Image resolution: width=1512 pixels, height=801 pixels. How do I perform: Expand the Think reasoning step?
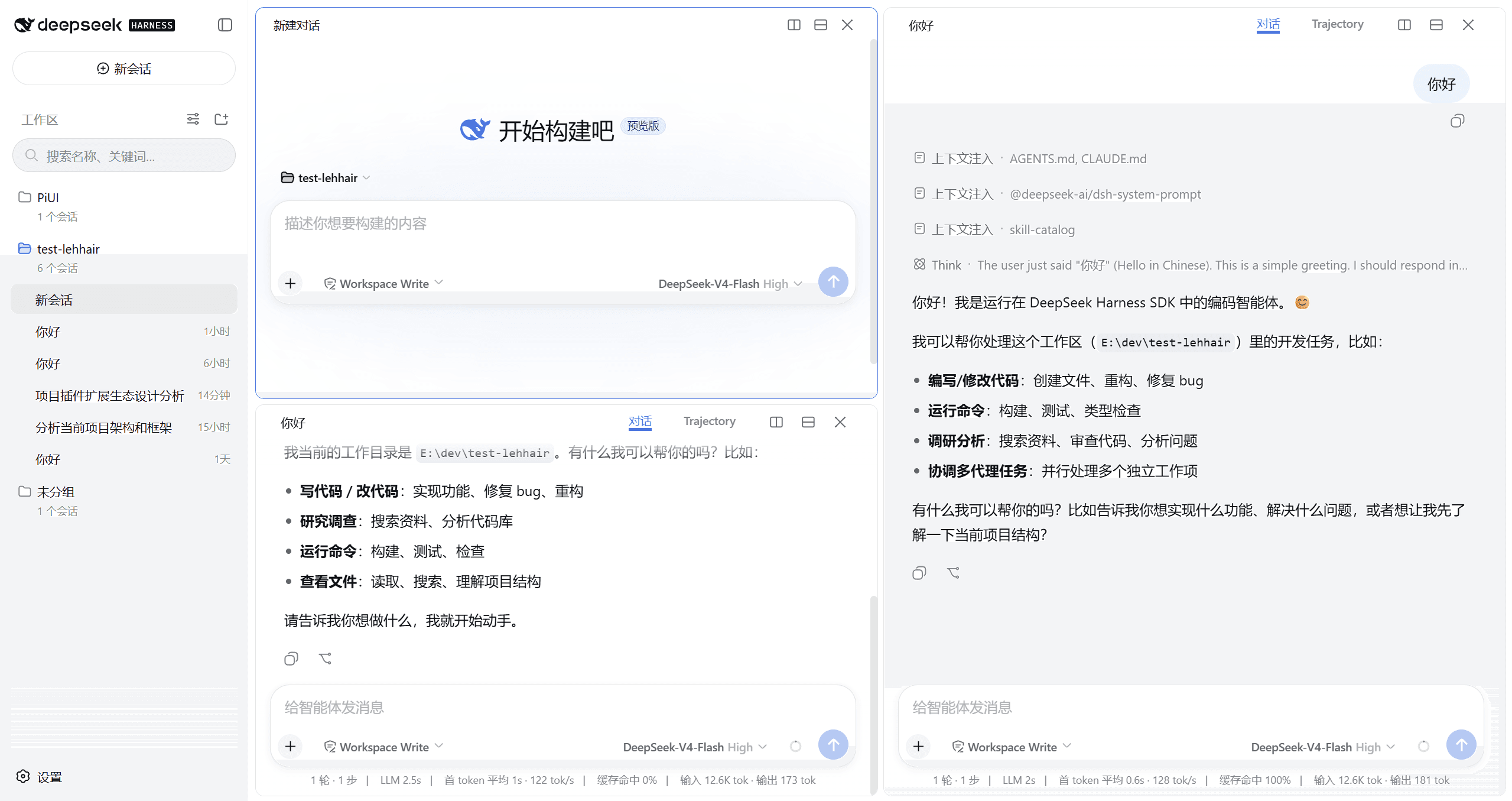[1191, 265]
